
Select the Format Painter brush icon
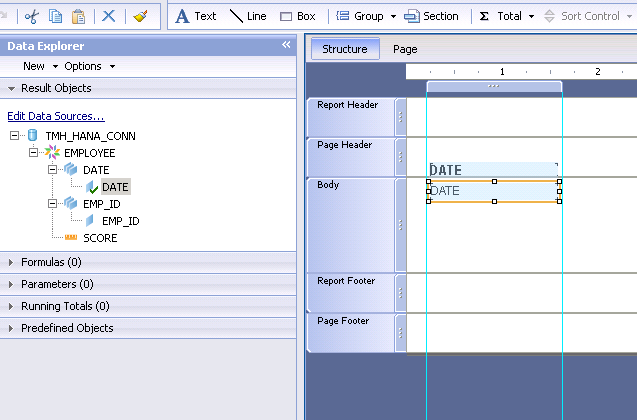[140, 16]
